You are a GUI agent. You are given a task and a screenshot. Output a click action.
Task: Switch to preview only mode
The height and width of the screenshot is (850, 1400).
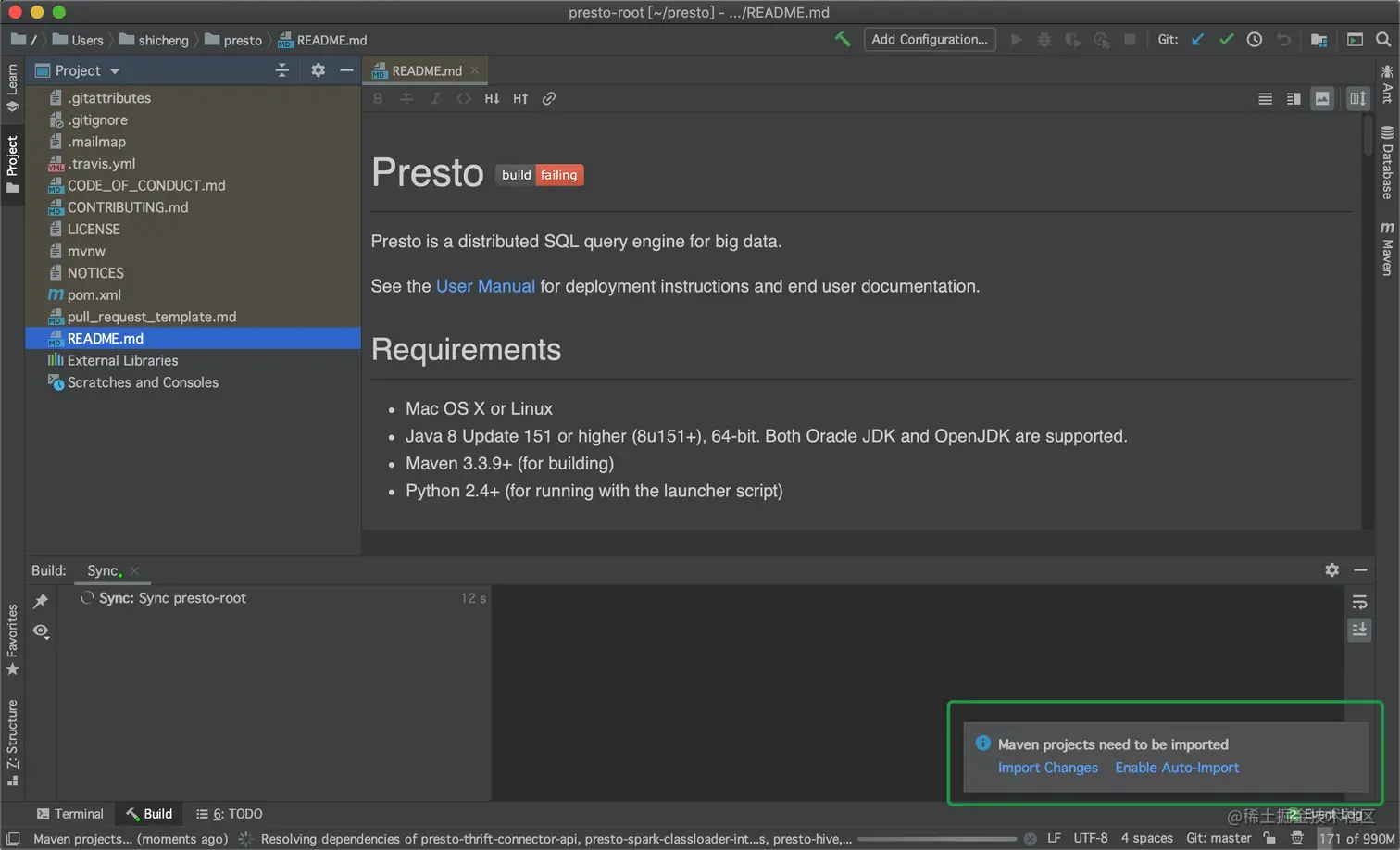pos(1322,99)
